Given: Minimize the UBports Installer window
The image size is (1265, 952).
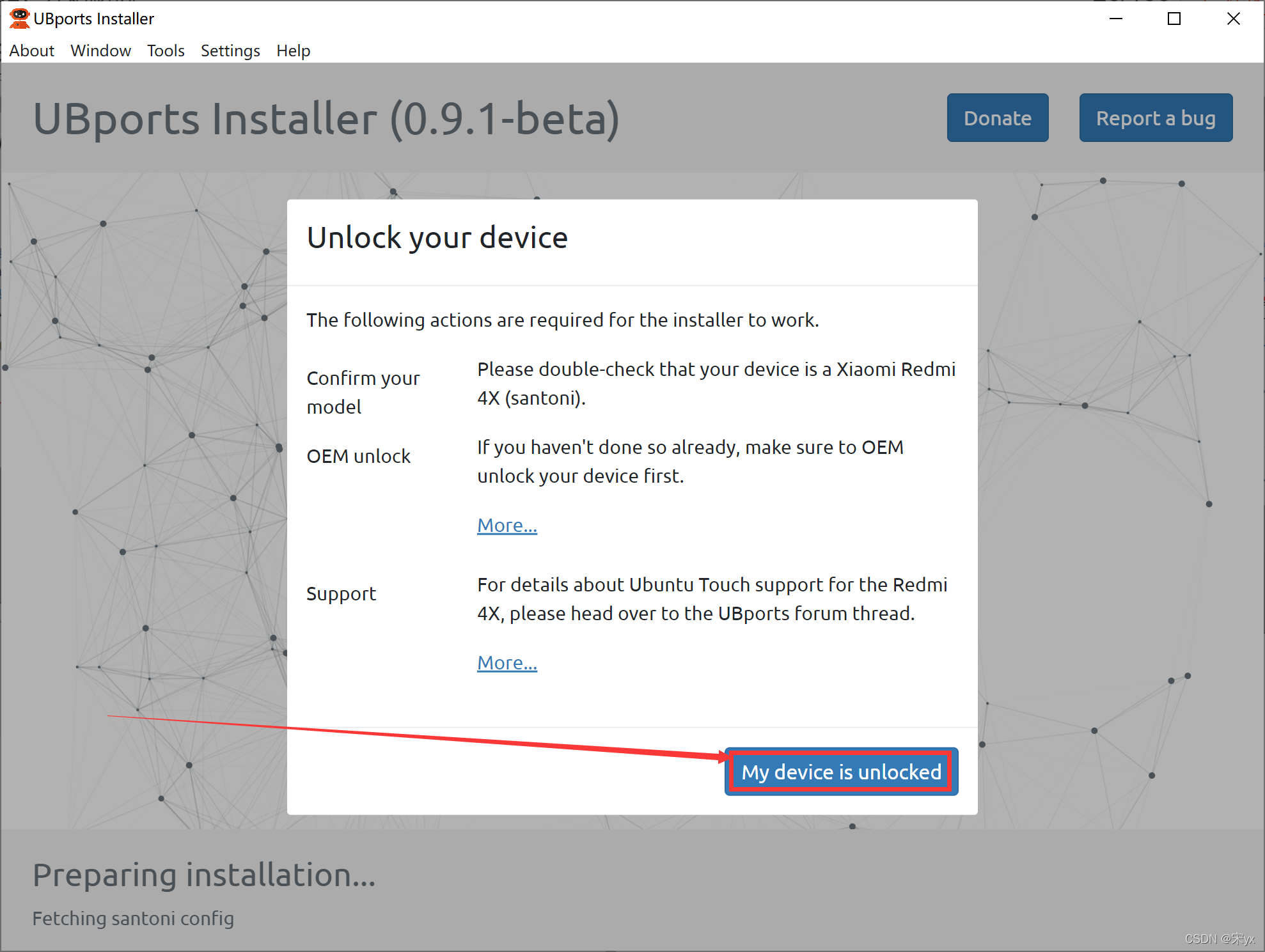Looking at the screenshot, I should (1116, 19).
